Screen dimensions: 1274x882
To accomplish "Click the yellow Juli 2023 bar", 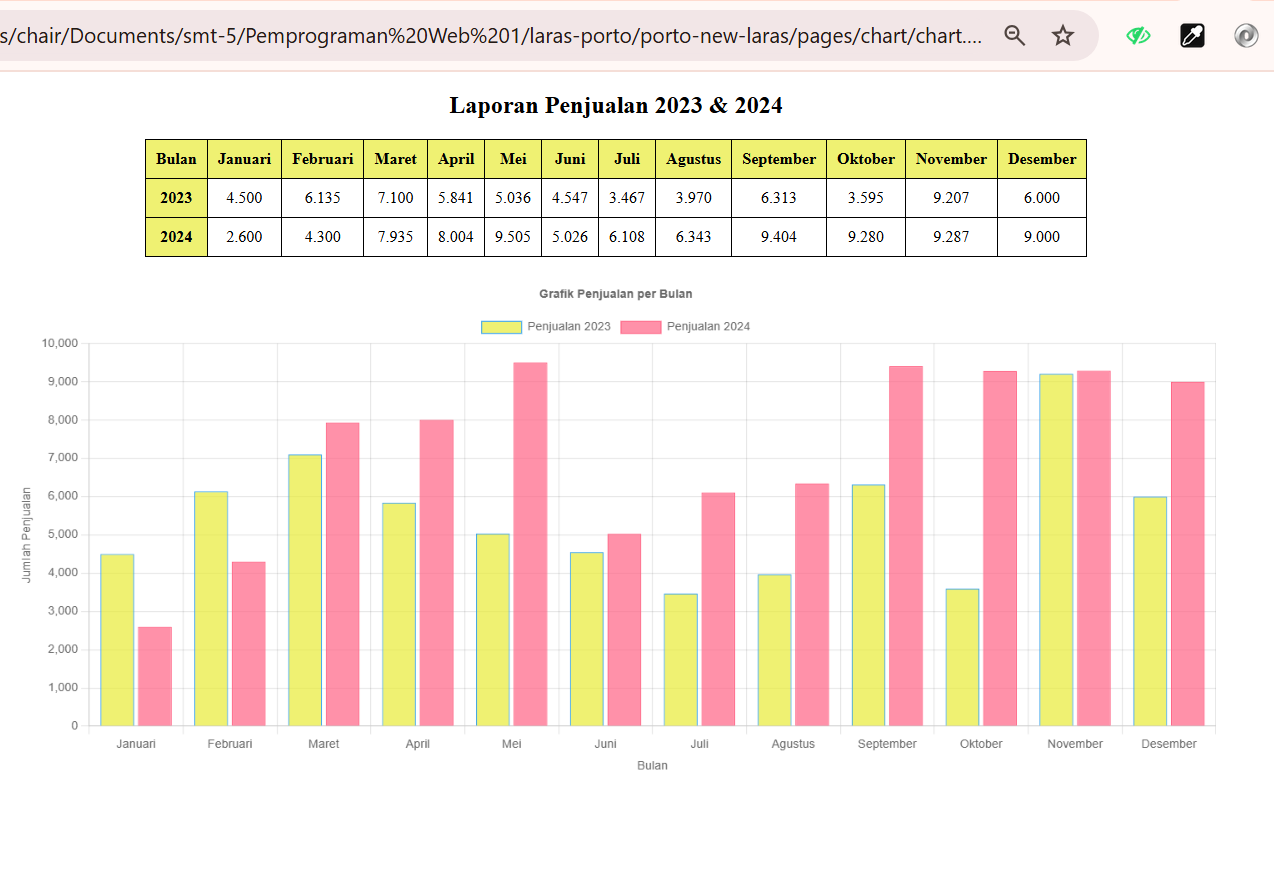I will pyautogui.click(x=681, y=660).
